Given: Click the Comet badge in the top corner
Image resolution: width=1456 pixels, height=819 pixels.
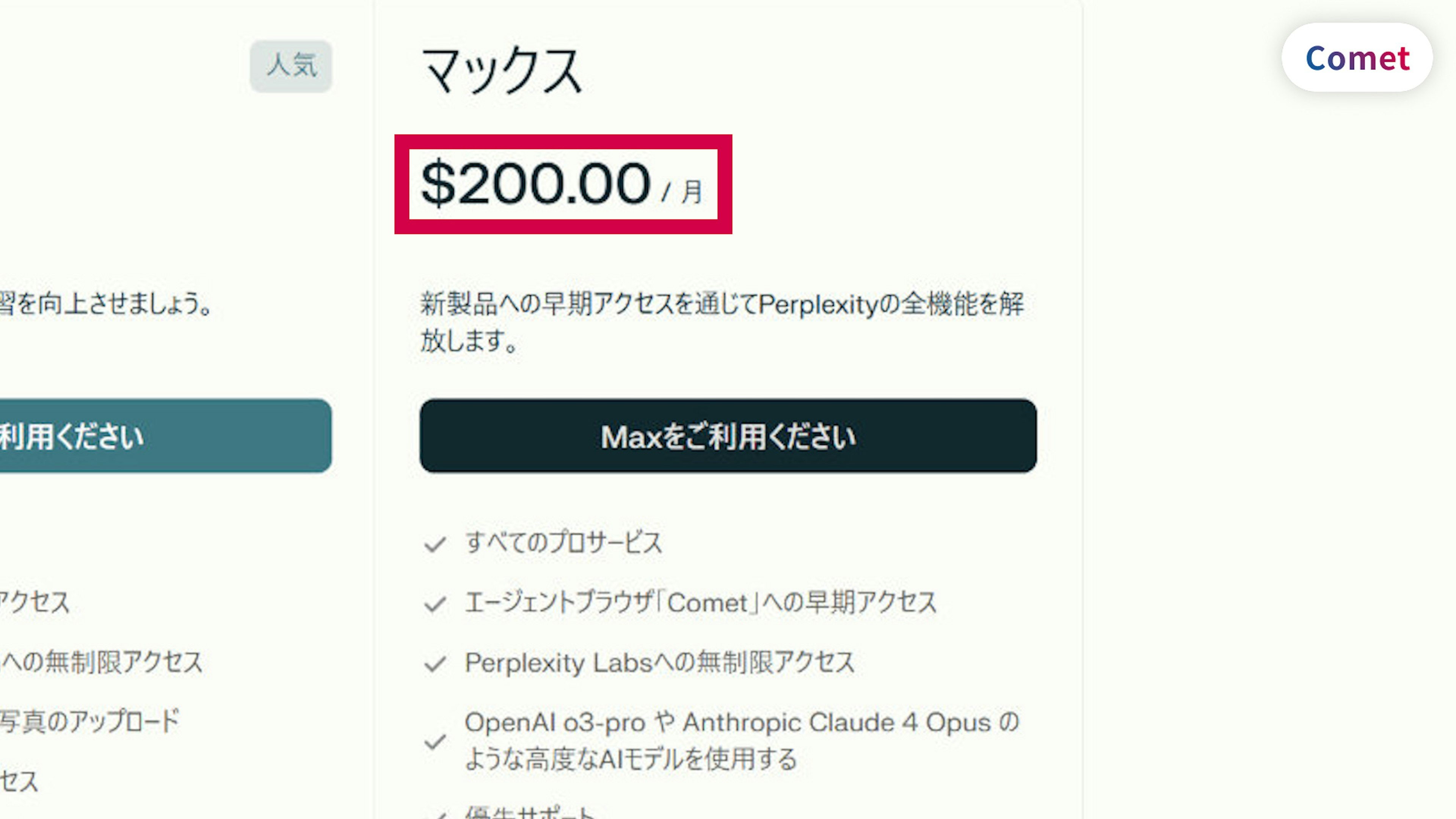Looking at the screenshot, I should [x=1357, y=58].
